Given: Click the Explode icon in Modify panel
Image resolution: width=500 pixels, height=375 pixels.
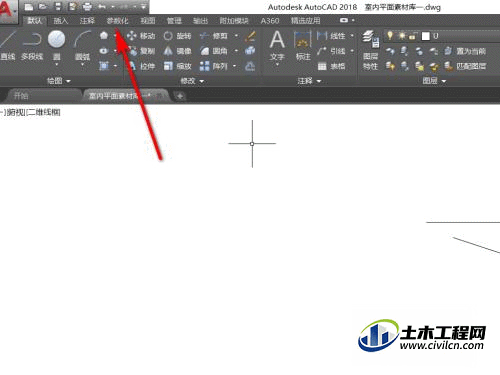Looking at the screenshot, I should 250,51.
